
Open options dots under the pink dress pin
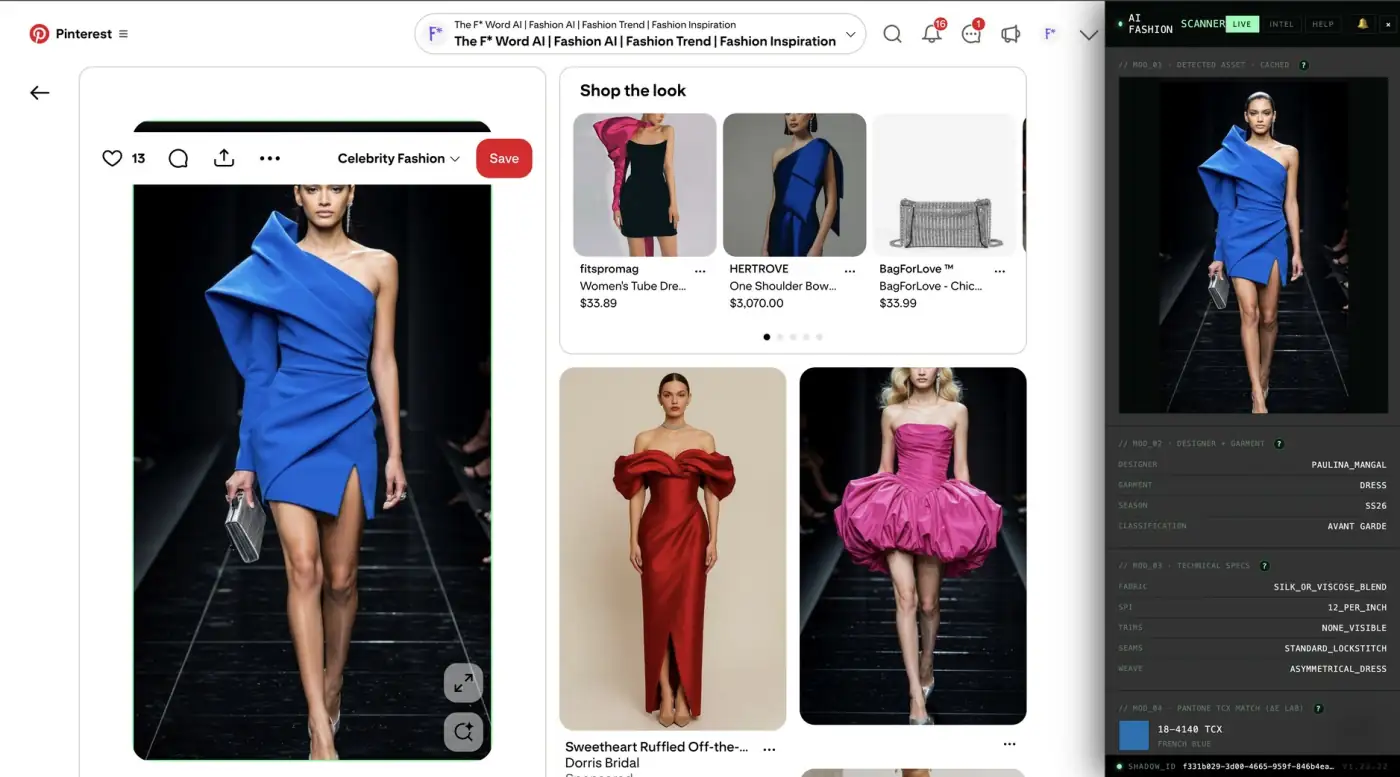pyautogui.click(x=1009, y=744)
